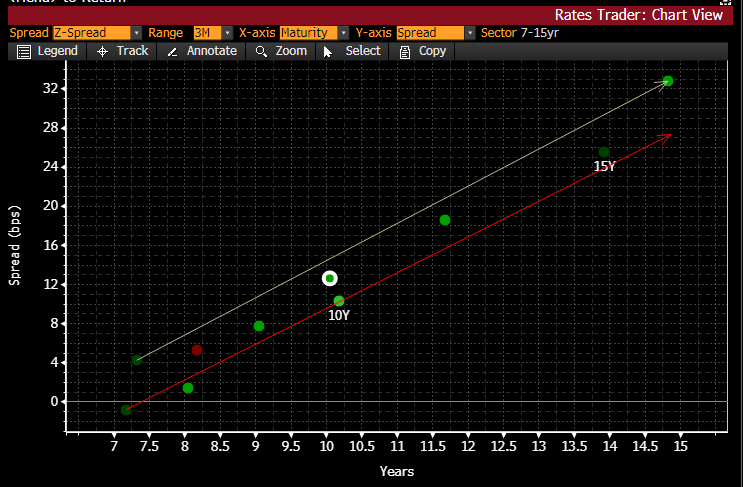Click the Spread Y-axis field
The image size is (743, 487).
pyautogui.click(x=430, y=33)
